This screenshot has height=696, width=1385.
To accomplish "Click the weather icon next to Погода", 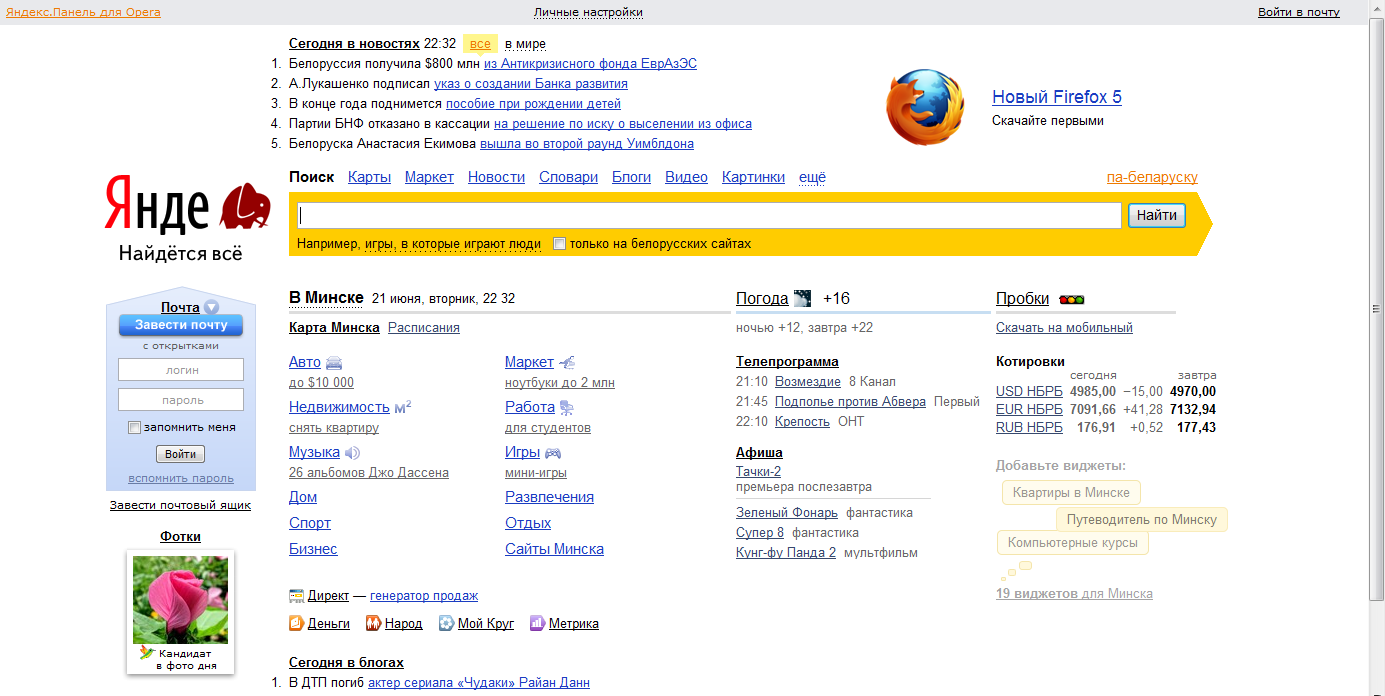I will click(x=802, y=298).
